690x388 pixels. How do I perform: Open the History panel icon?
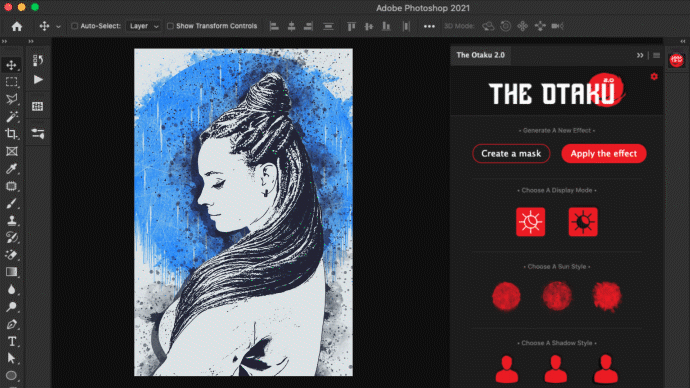tap(38, 60)
